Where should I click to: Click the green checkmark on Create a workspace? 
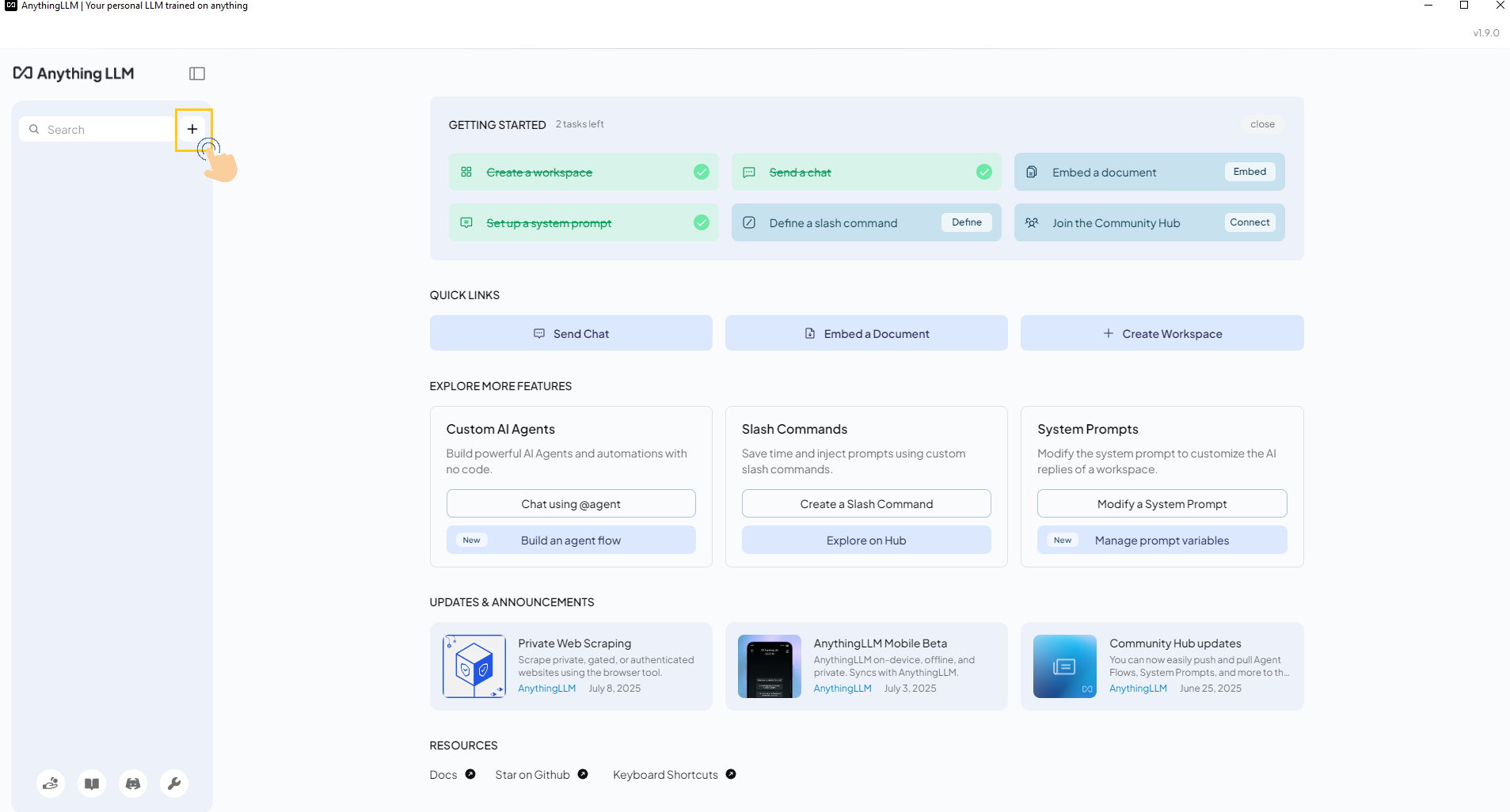(701, 171)
